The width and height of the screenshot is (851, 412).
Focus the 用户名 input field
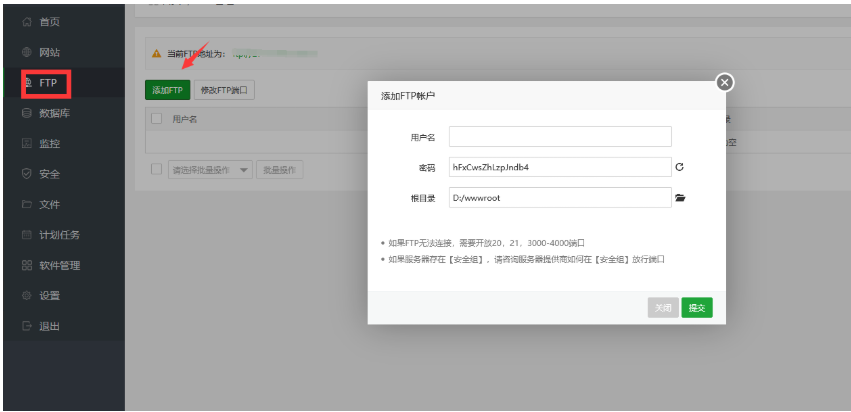560,137
